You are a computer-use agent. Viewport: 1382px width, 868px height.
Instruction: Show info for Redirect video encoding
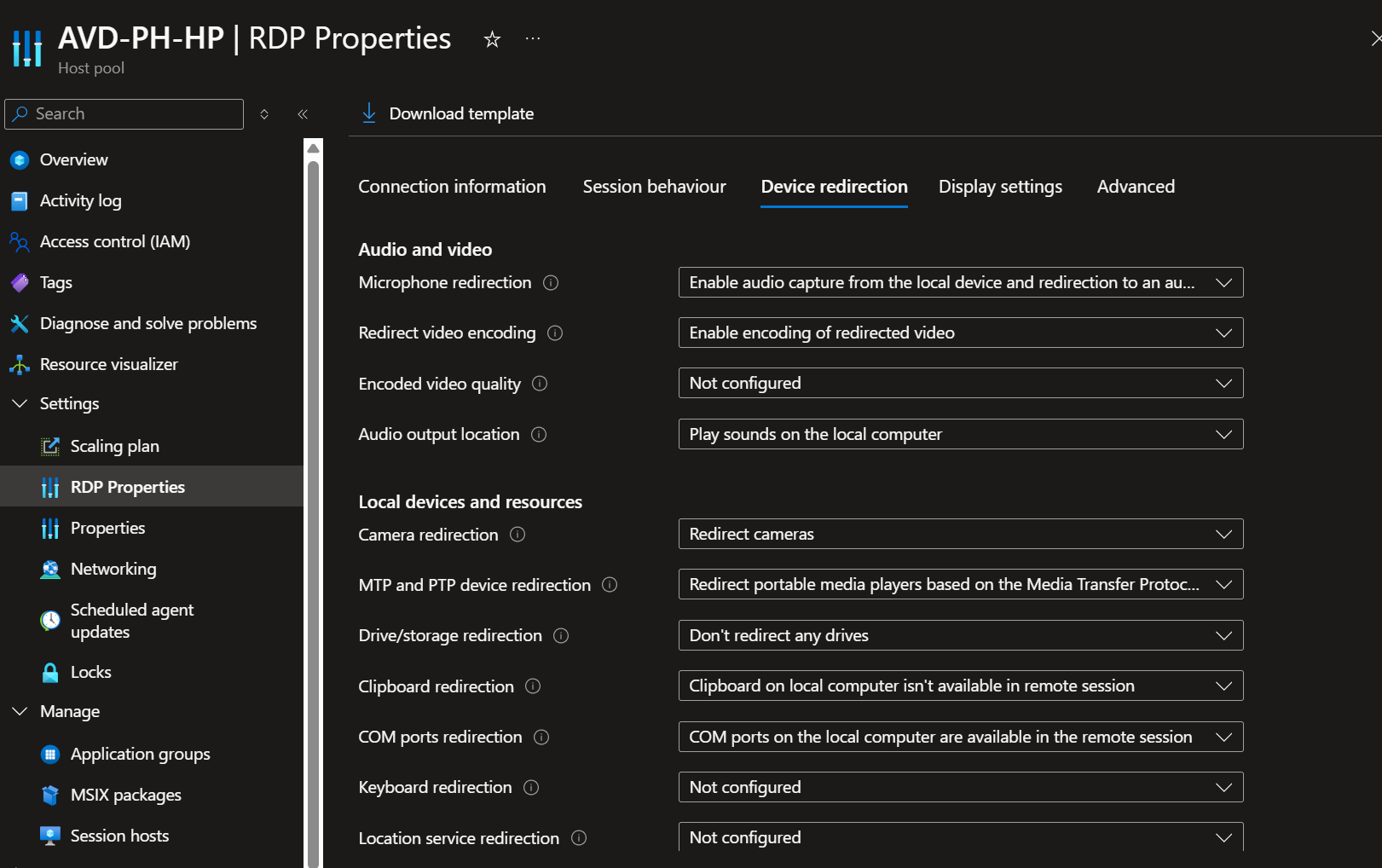[555, 333]
